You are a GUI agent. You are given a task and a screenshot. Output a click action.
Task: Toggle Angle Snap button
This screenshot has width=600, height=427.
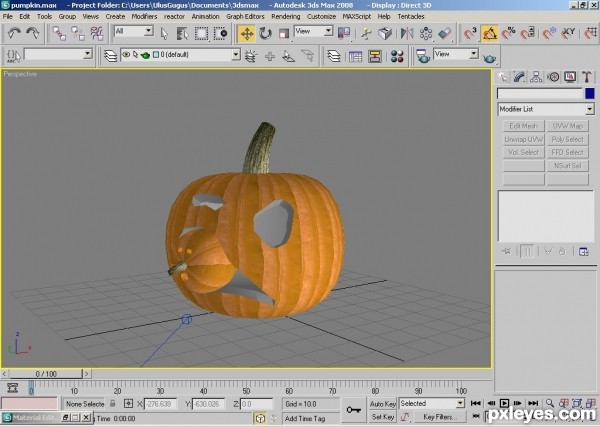(490, 34)
